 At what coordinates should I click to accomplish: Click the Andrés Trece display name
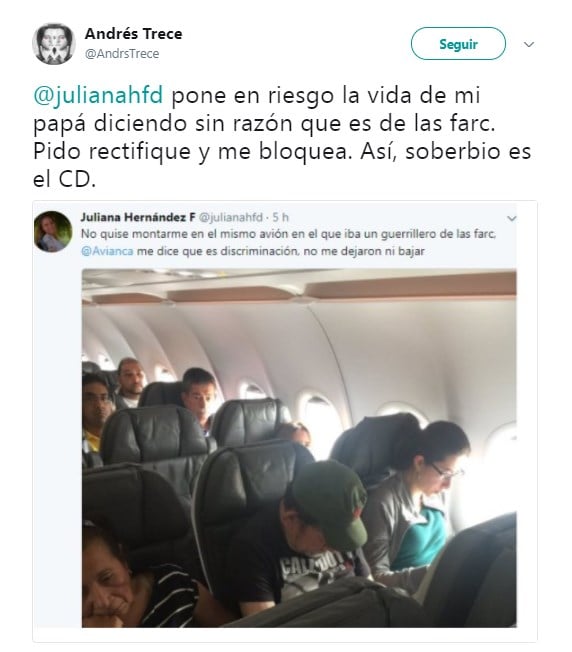(x=133, y=34)
